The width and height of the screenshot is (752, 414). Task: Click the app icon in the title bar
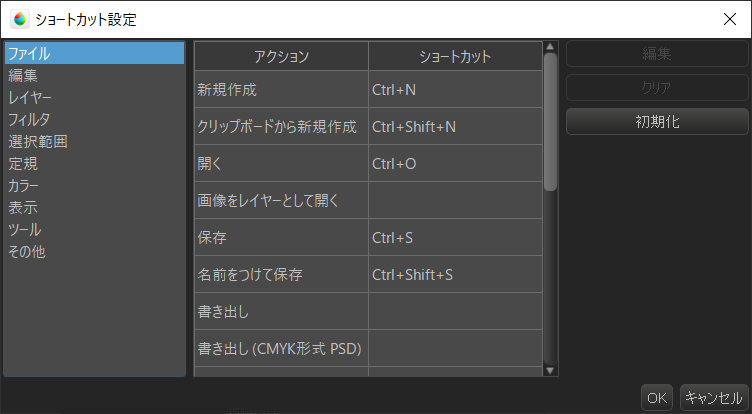click(x=20, y=19)
